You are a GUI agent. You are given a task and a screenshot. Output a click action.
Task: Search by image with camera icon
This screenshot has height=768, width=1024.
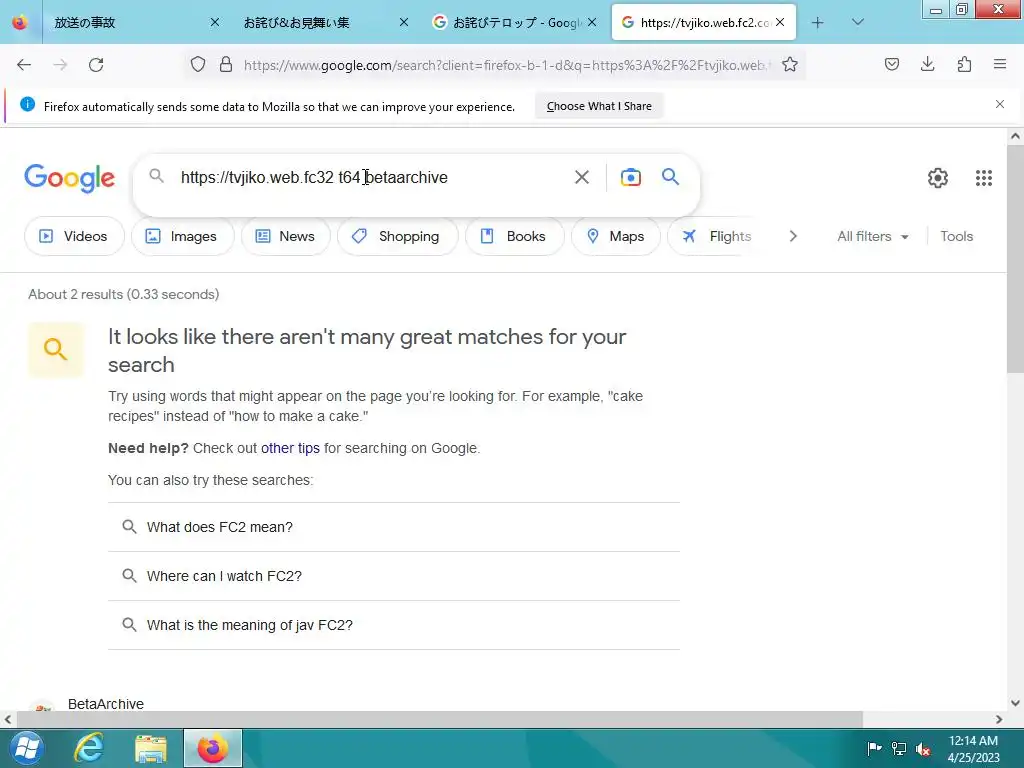pos(630,177)
